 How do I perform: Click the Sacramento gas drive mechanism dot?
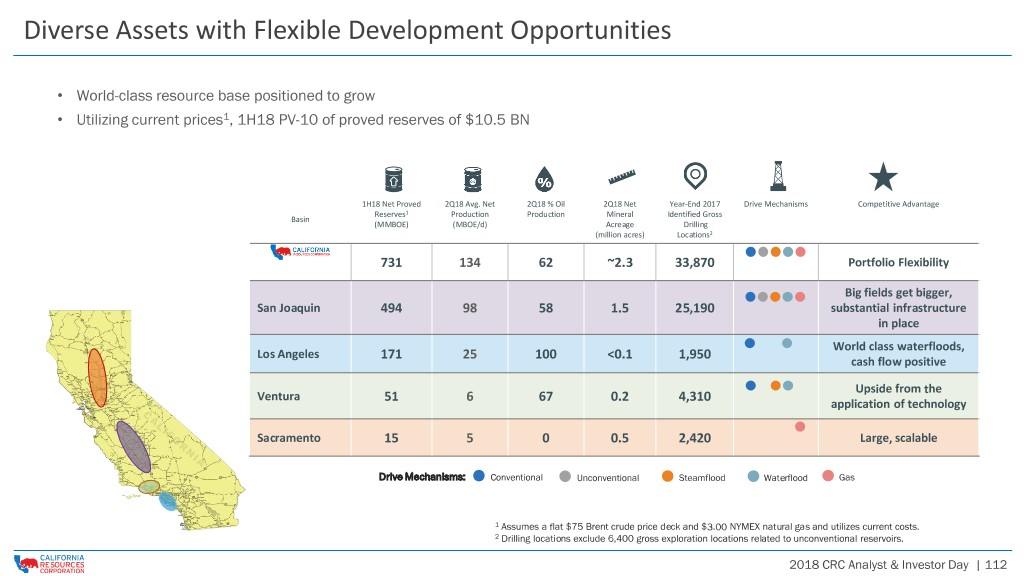pos(800,426)
